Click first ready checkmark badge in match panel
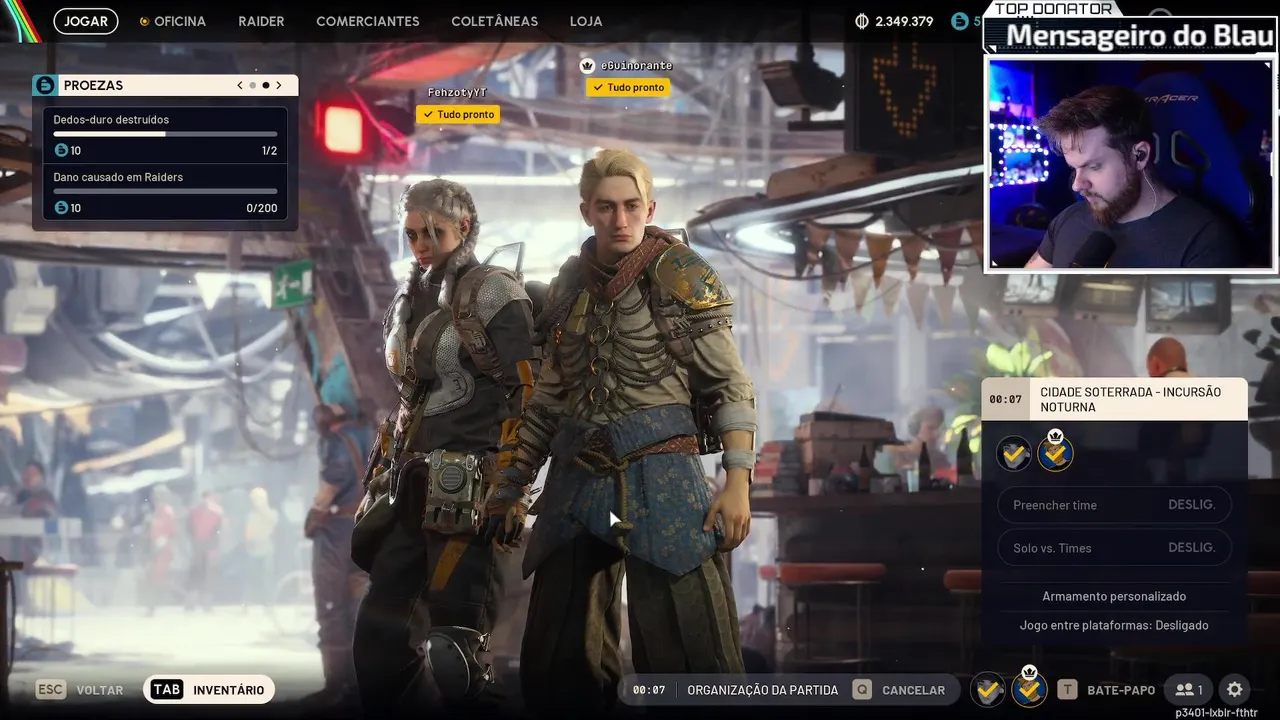 click(x=1014, y=454)
